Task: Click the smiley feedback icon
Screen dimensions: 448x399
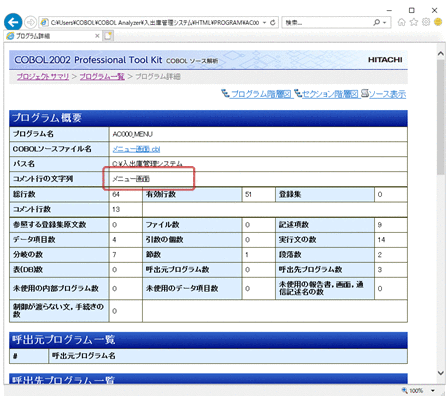Action: click(438, 22)
